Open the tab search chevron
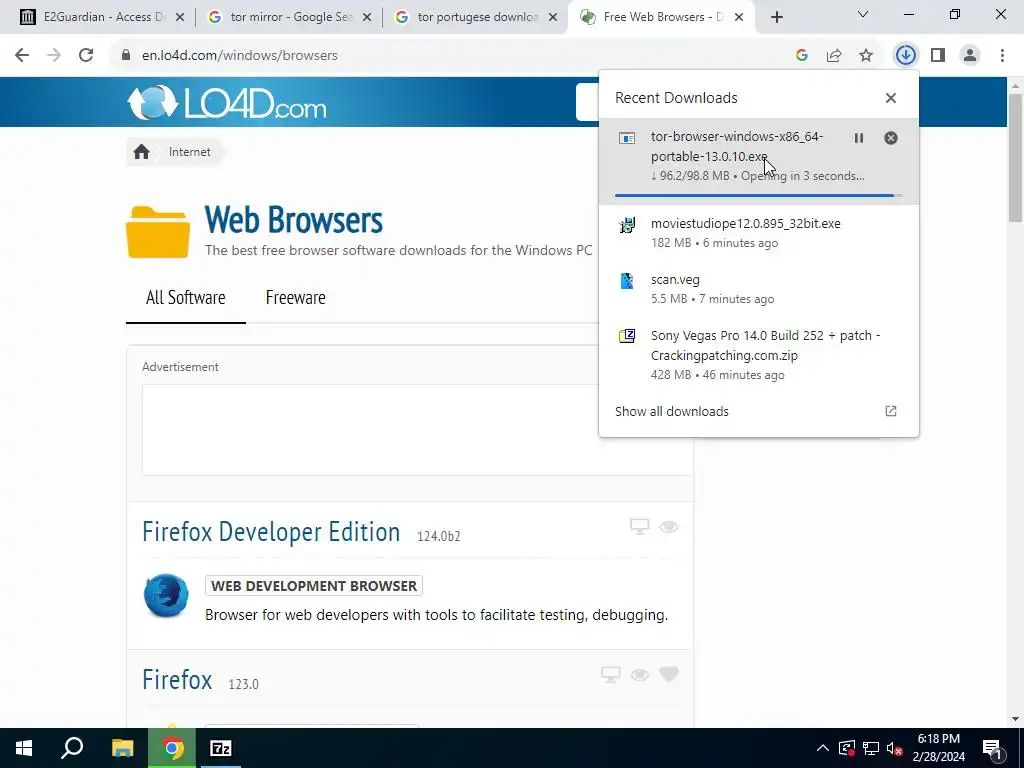This screenshot has height=768, width=1024. point(863,14)
